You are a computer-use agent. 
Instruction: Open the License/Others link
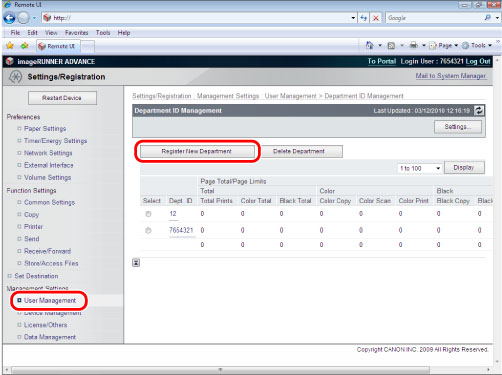[x=45, y=325]
